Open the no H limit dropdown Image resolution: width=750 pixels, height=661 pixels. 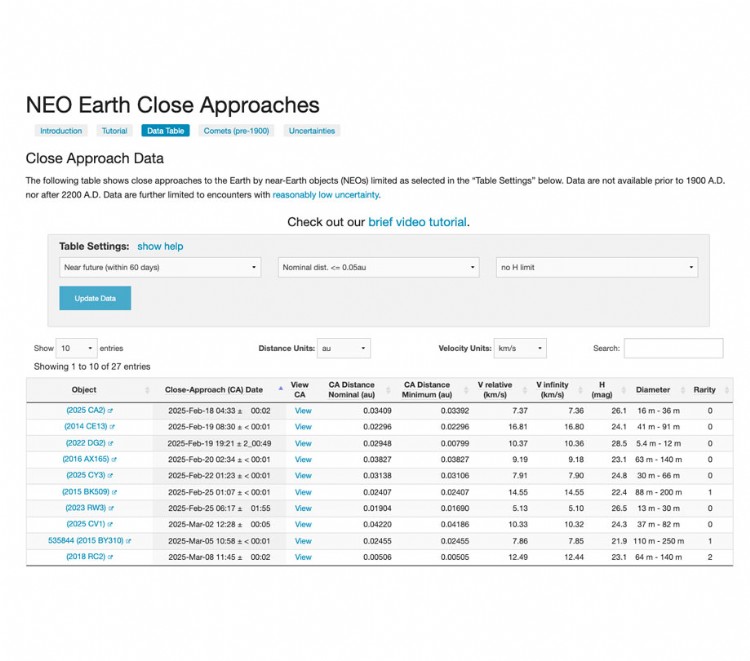pyautogui.click(x=597, y=267)
